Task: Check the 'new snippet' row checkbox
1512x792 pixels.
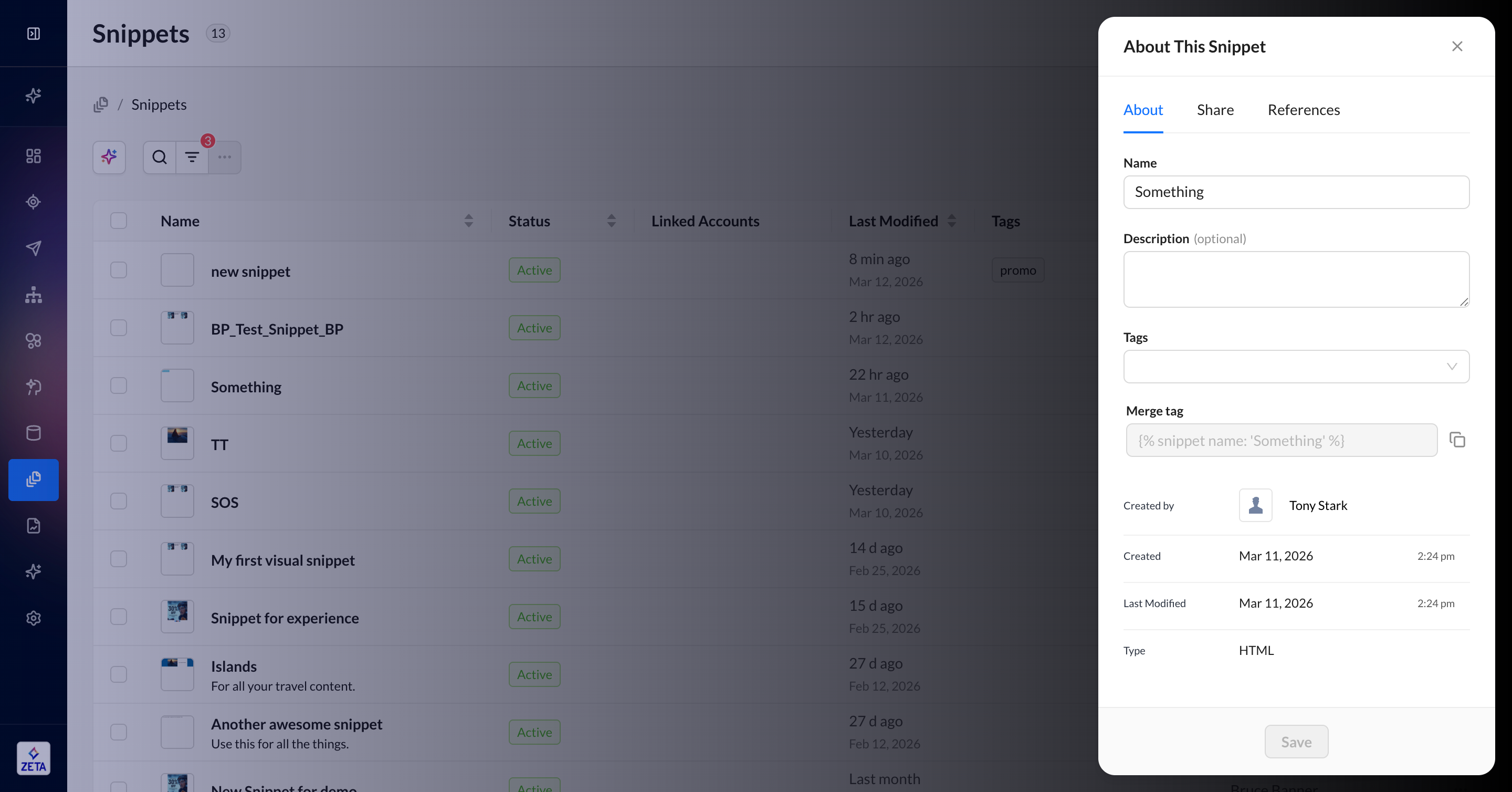Action: (119, 269)
